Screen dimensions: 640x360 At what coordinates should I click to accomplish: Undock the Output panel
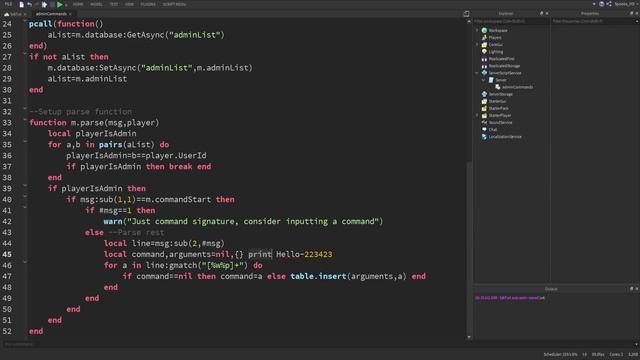coord(631,289)
